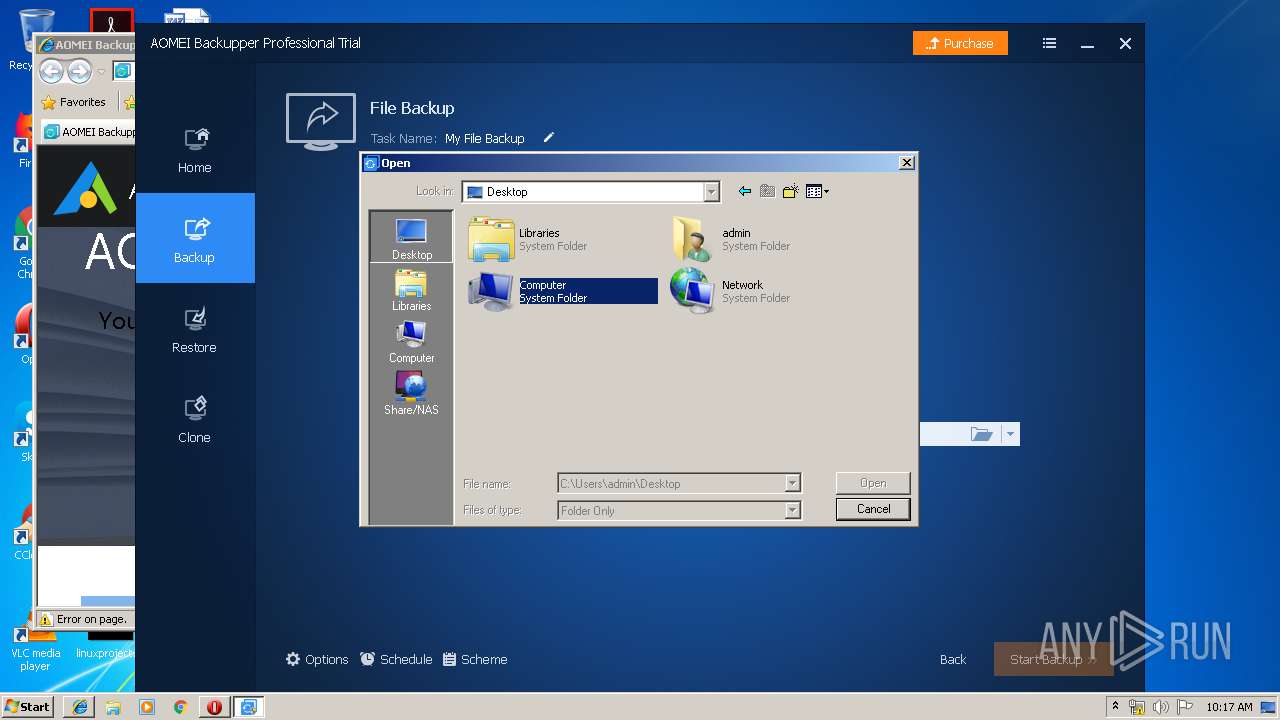
Task: Open the Windows Start menu
Action: pyautogui.click(x=28, y=706)
